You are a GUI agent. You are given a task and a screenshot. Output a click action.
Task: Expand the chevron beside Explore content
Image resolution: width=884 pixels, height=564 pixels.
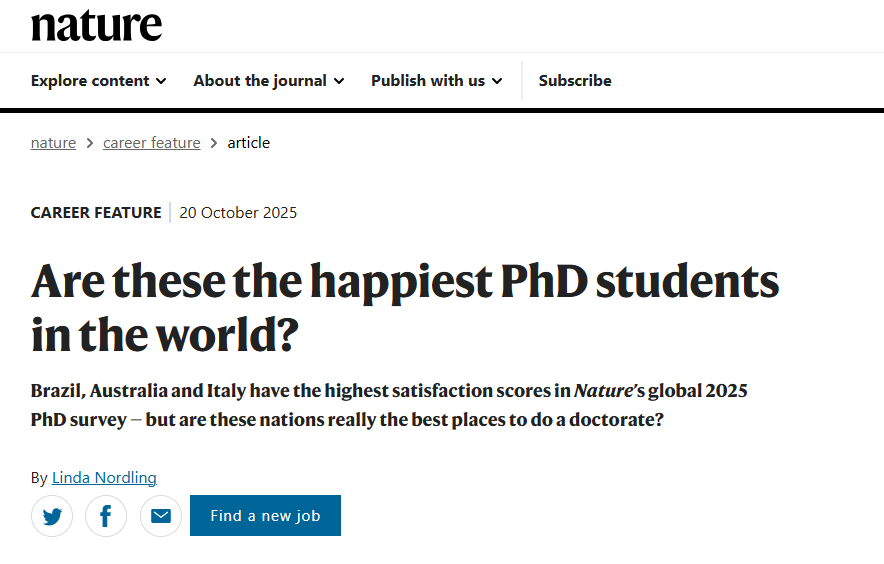click(x=161, y=81)
